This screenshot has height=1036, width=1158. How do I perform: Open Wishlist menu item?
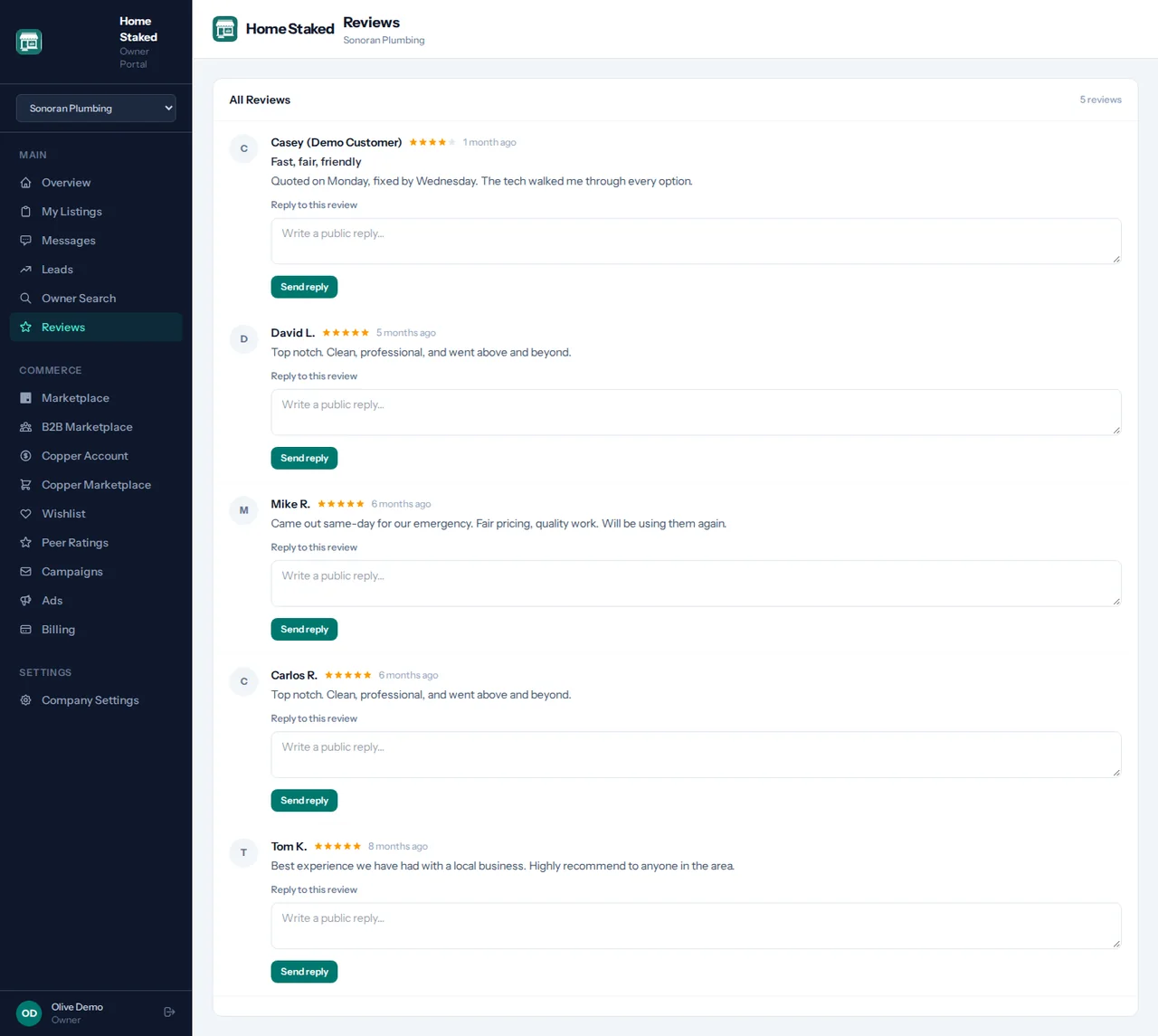[96, 514]
